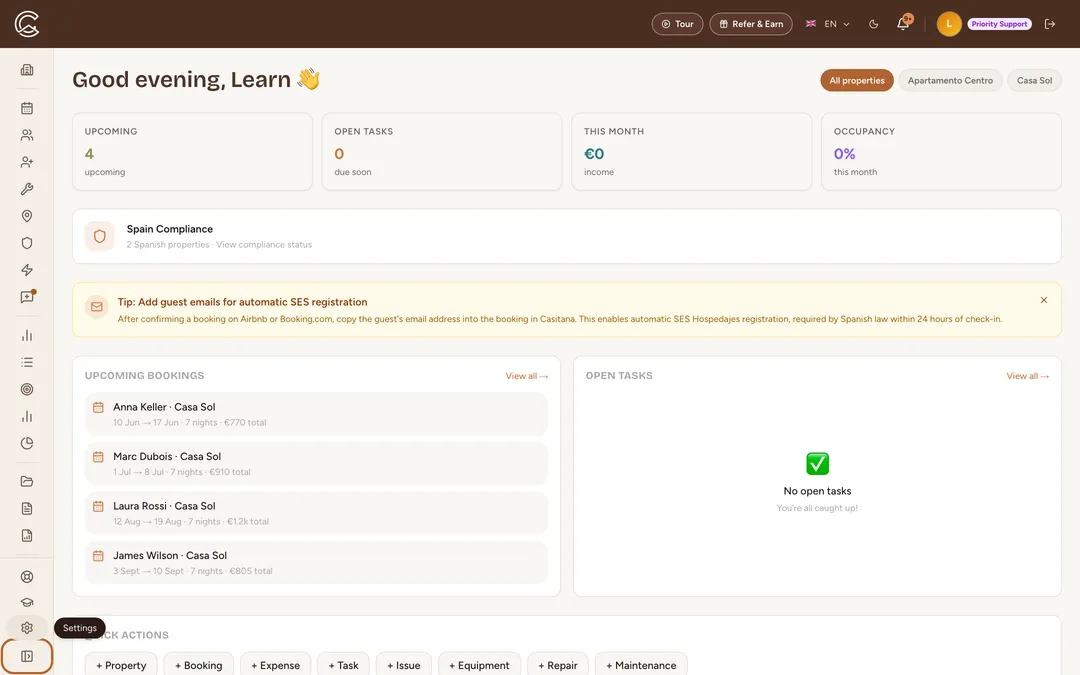Click the lifebuoy help icon in sidebar

point(27,577)
